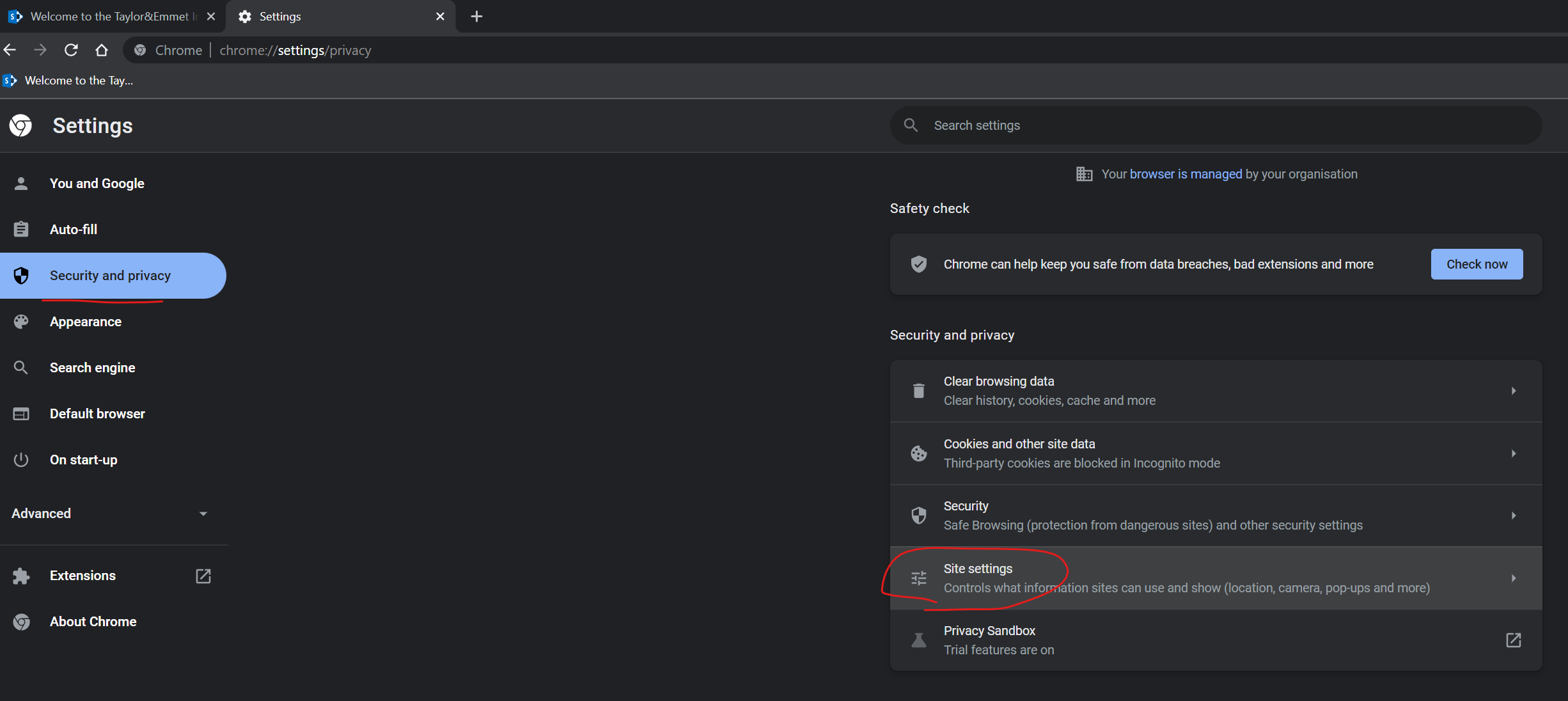Click the Cookies row cookie icon
This screenshot has width=1568, height=701.
919,453
